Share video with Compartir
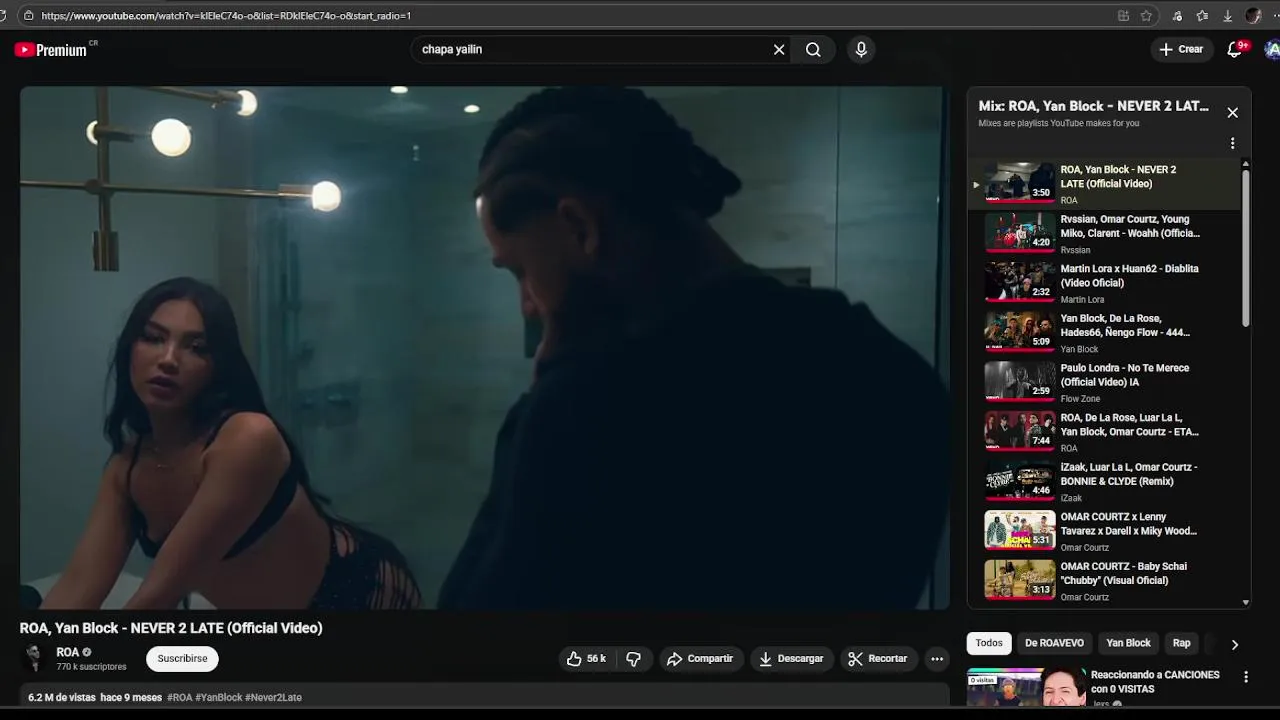The width and height of the screenshot is (1280, 720). point(700,658)
